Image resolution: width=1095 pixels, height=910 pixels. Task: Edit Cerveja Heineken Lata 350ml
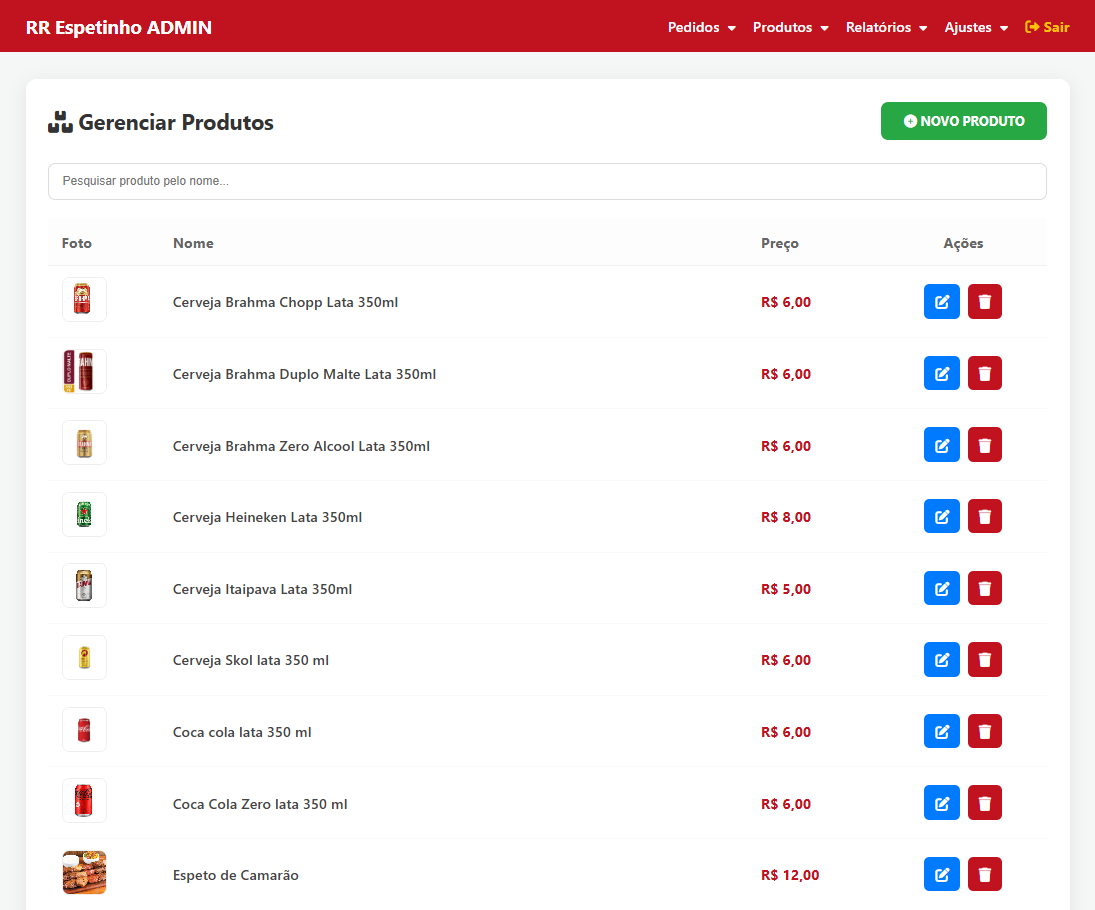point(941,517)
